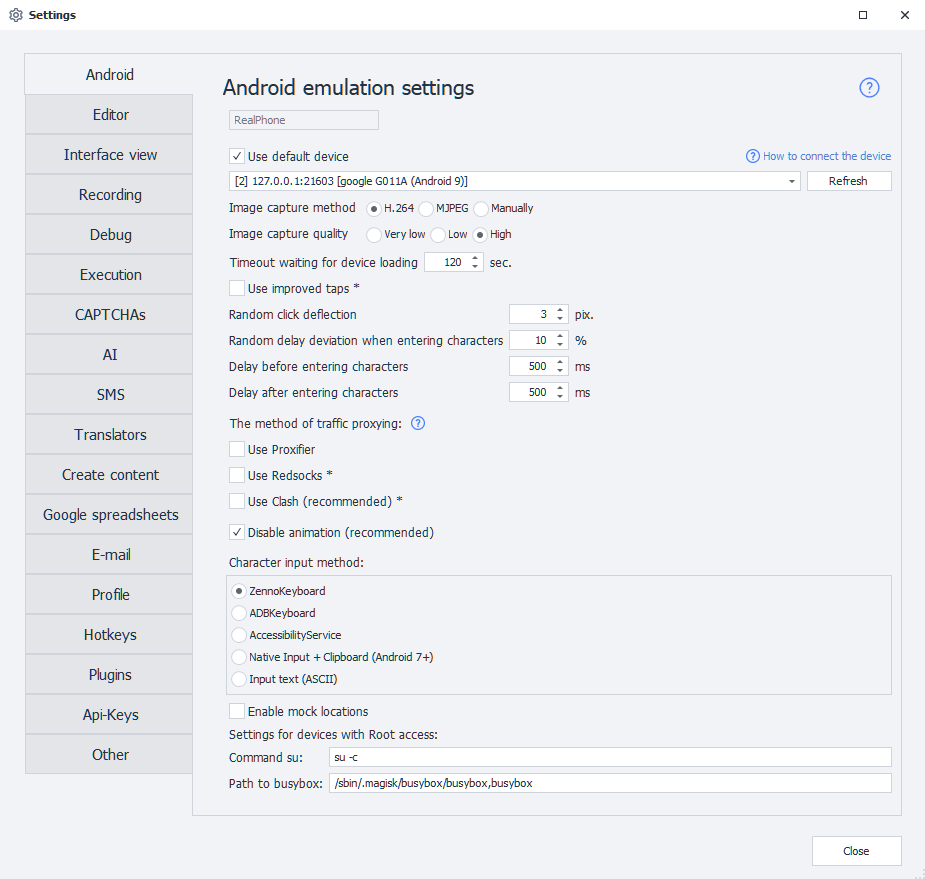Open the Profile settings tab
This screenshot has width=925, height=879.
point(110,595)
